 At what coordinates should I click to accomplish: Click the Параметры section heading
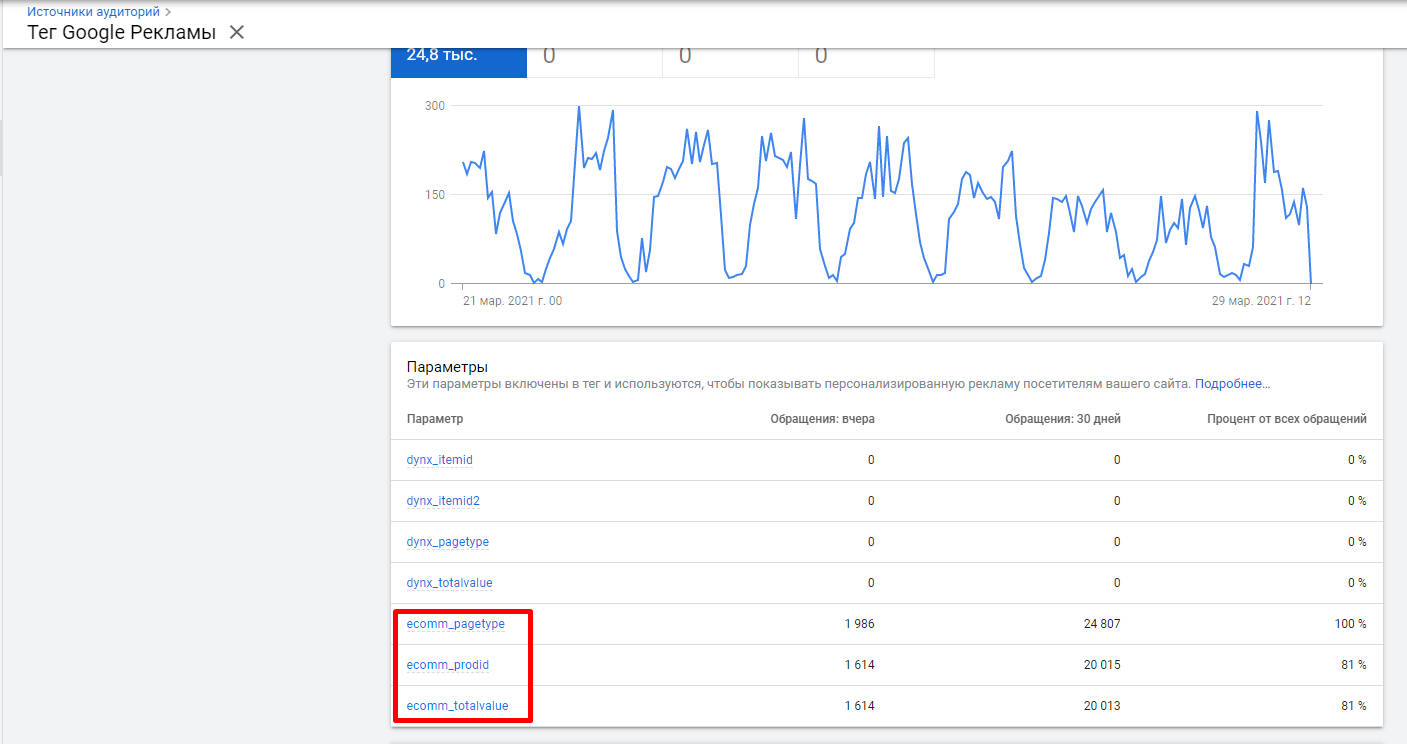(447, 367)
